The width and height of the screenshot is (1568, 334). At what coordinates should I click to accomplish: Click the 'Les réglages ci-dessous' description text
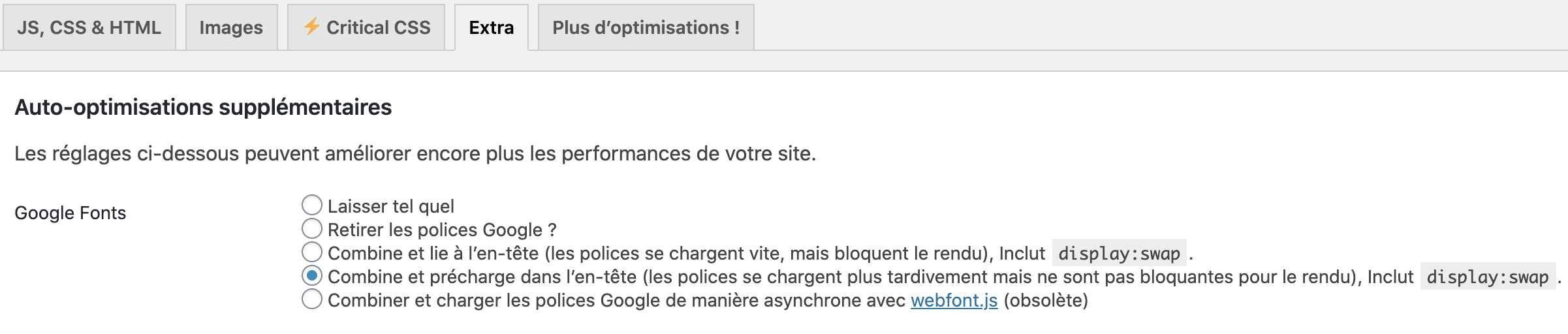[x=415, y=153]
